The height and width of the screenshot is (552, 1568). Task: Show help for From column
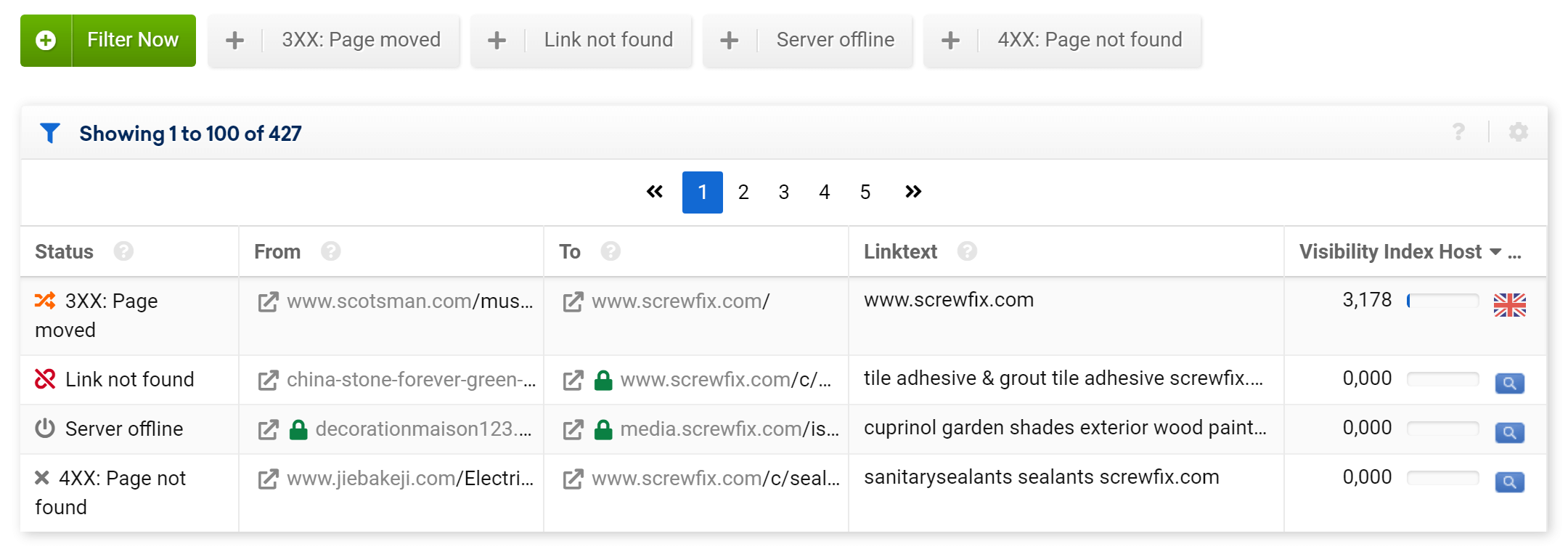[331, 251]
